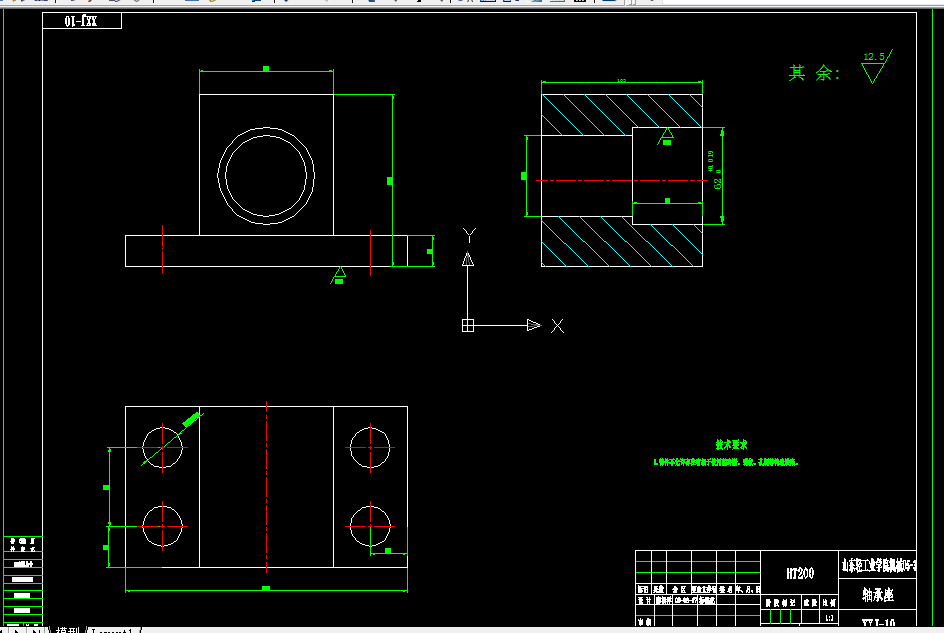The width and height of the screenshot is (944, 633).
Task: Click the UCS Y axis arrowhead
Action: pos(468,259)
